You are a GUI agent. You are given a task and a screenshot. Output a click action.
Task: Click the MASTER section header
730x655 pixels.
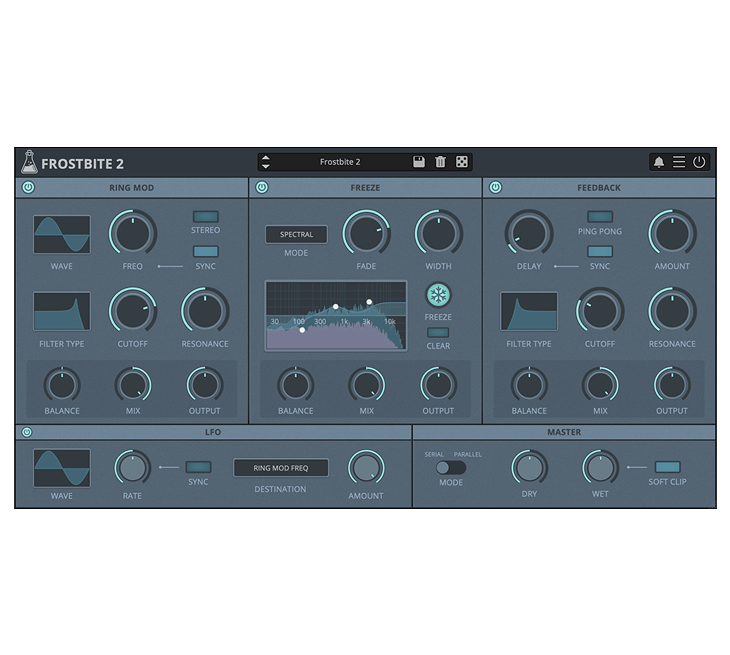[564, 432]
